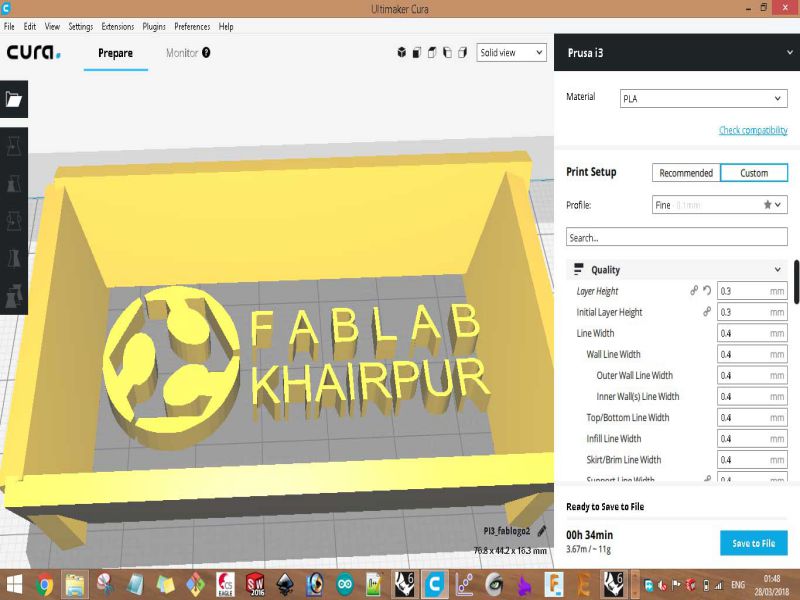Image resolution: width=800 pixels, height=600 pixels.
Task: Click the Skirt/Brim Line Width value field
Action: pos(752,460)
